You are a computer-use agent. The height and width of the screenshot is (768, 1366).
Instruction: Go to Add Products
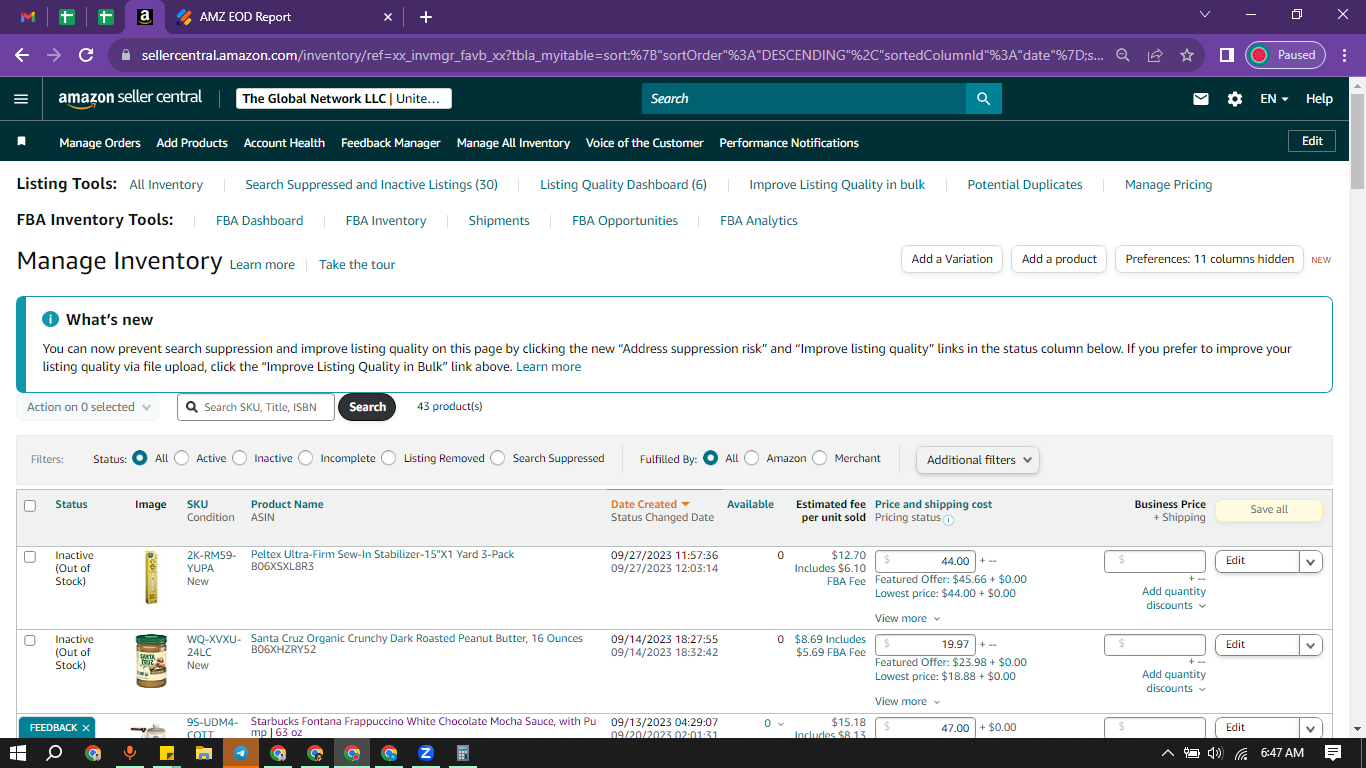tap(192, 143)
